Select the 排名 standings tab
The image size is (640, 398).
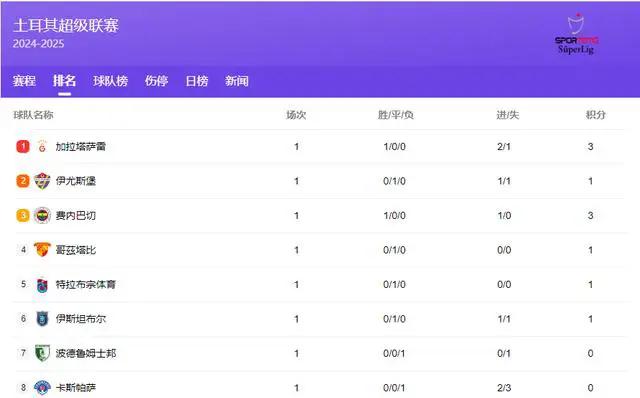[x=64, y=81]
